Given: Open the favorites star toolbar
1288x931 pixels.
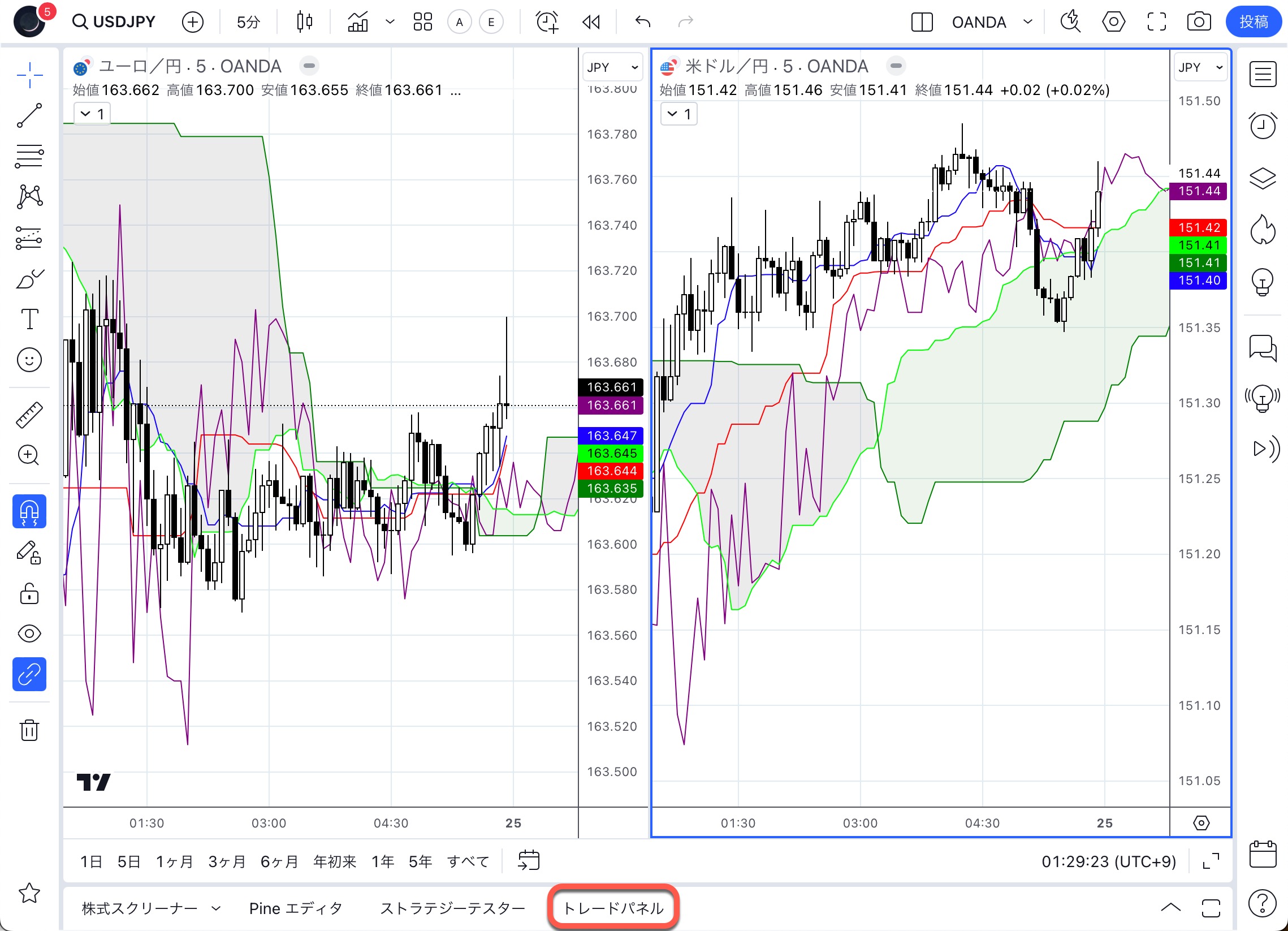Looking at the screenshot, I should click(x=29, y=893).
